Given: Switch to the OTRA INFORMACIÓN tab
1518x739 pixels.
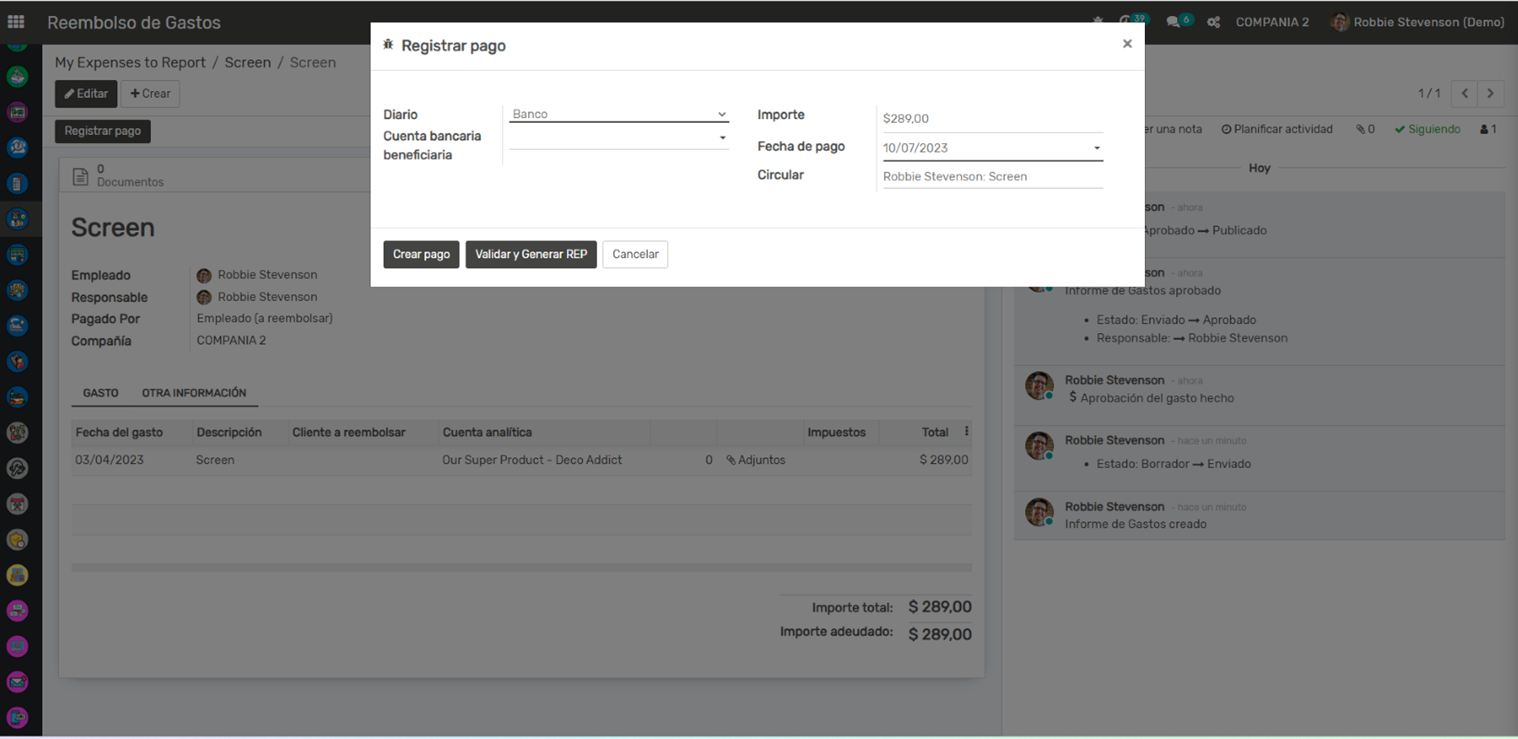Looking at the screenshot, I should (193, 393).
